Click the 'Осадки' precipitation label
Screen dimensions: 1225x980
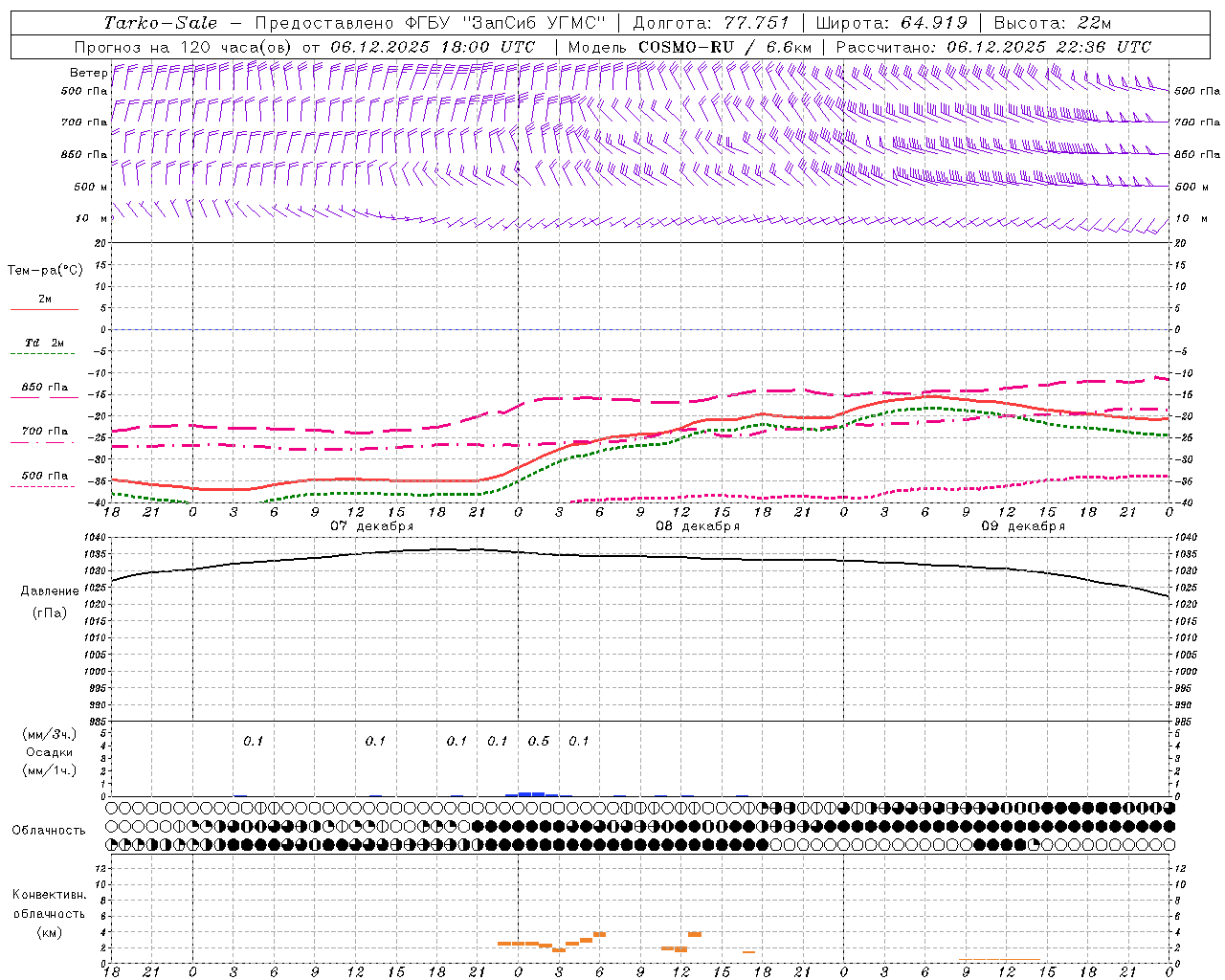[x=50, y=752]
